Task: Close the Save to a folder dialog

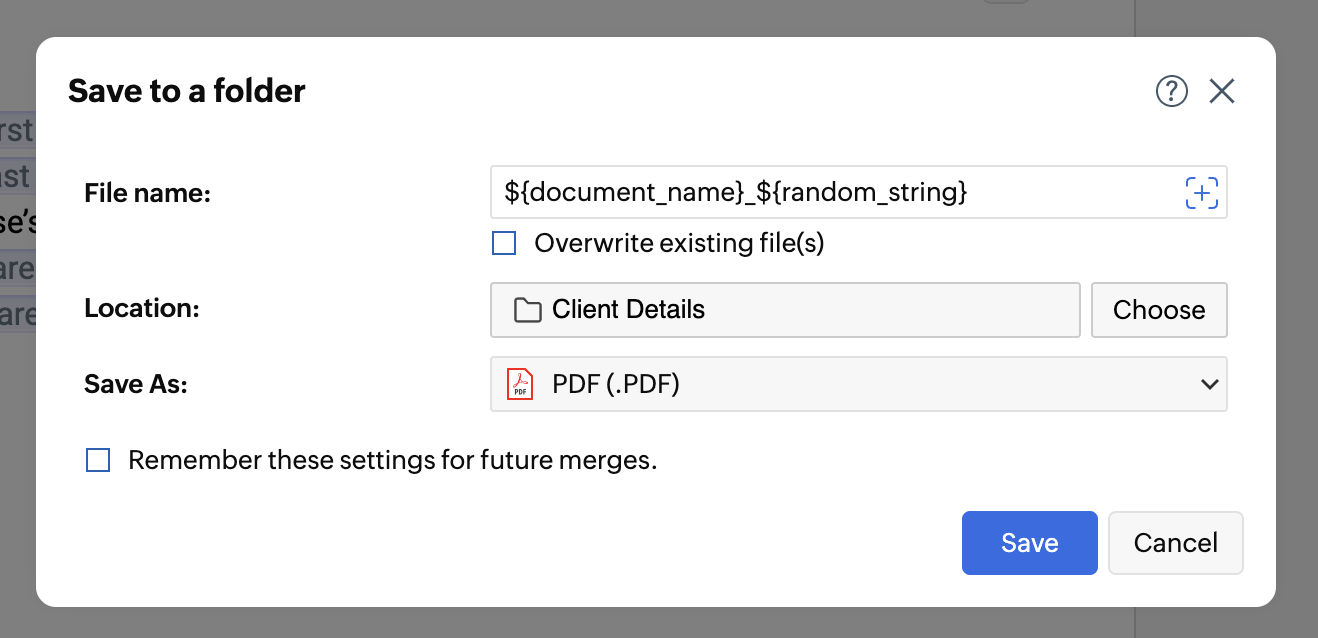Action: (1222, 92)
